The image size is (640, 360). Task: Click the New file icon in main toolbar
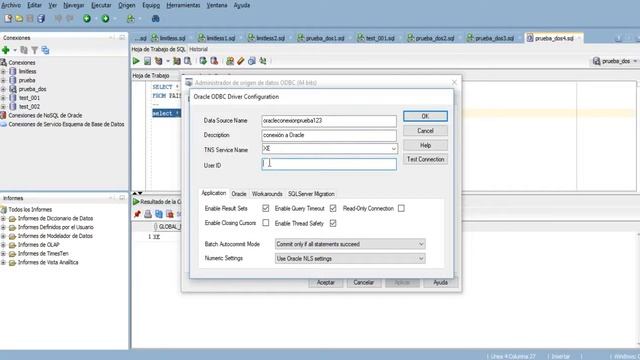coord(8,18)
